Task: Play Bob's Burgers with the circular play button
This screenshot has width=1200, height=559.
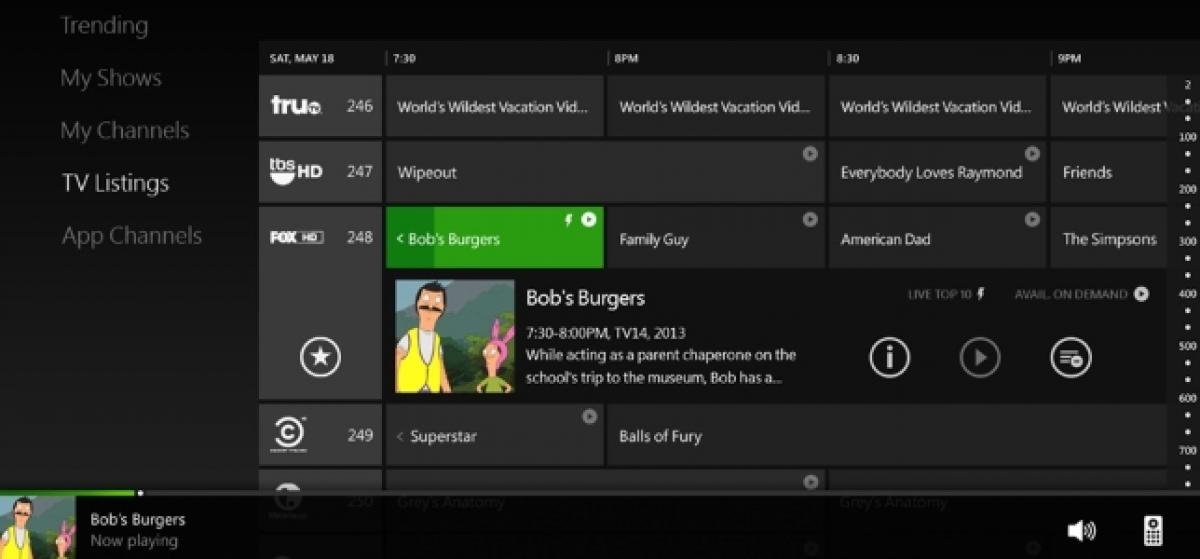Action: 980,357
